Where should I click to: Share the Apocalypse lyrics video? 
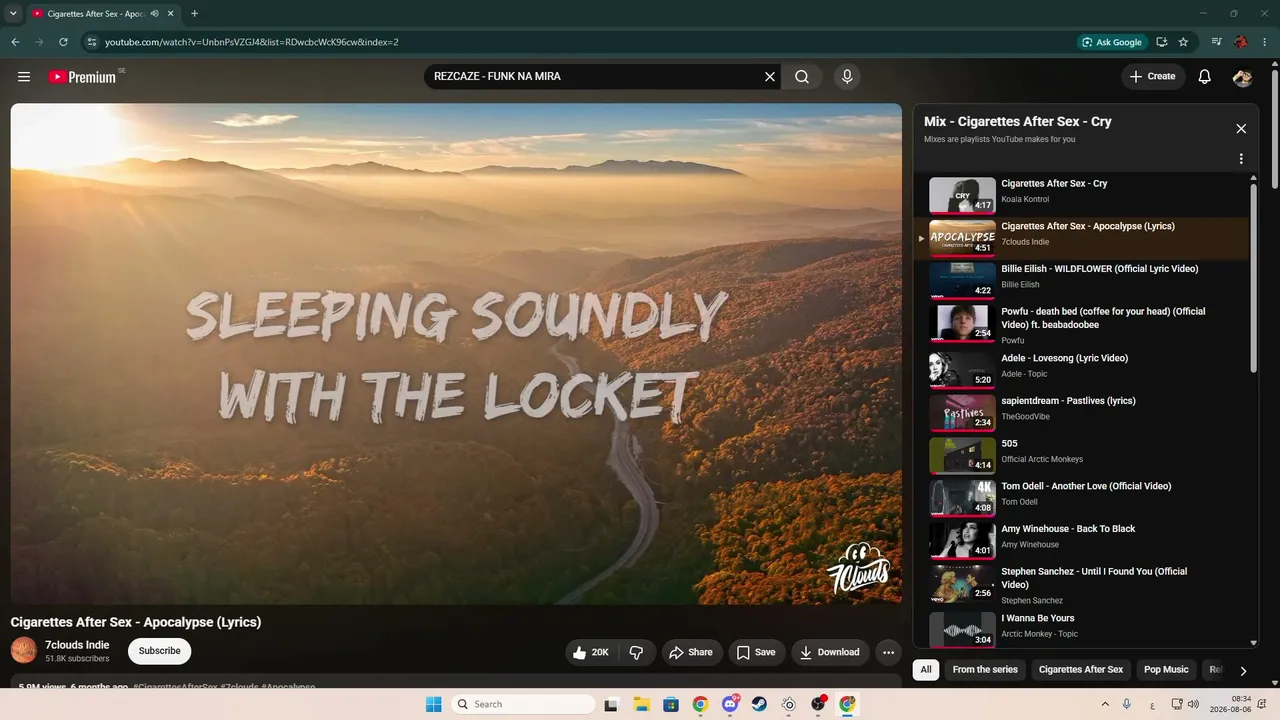pos(691,652)
